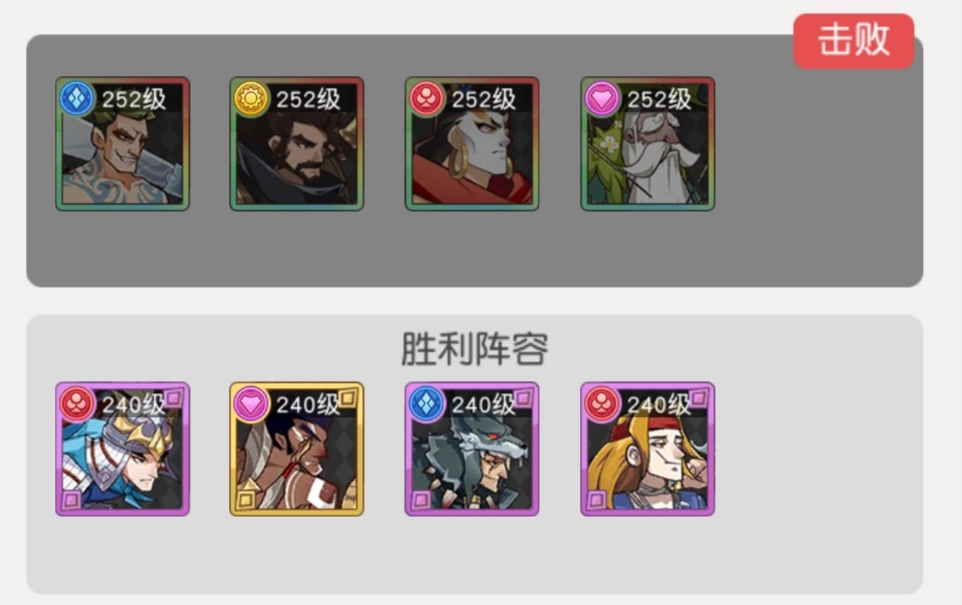This screenshot has height=605, width=962.
Task: Click the 240级 label on wolf-hood hero
Action: click(484, 405)
